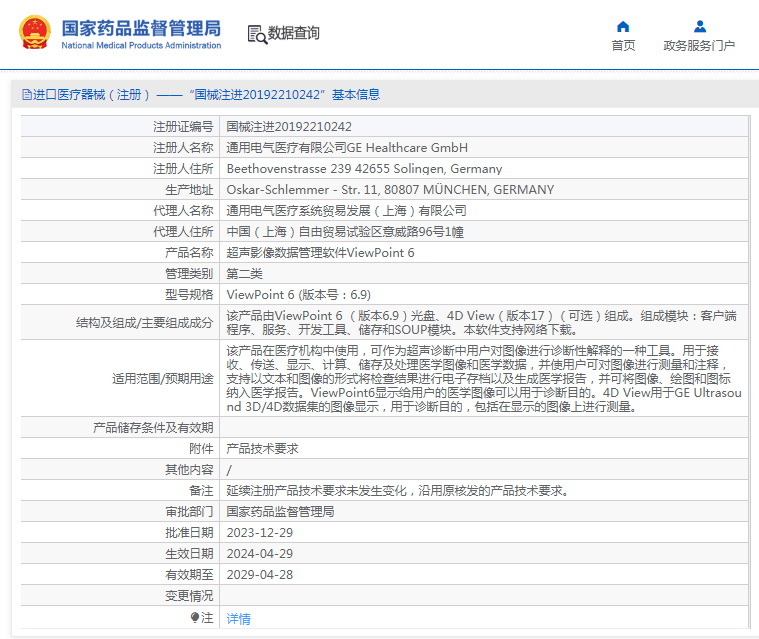The image size is (759, 639).
Task: Click the GE Healthcare GmbH registrant value
Action: (x=347, y=148)
